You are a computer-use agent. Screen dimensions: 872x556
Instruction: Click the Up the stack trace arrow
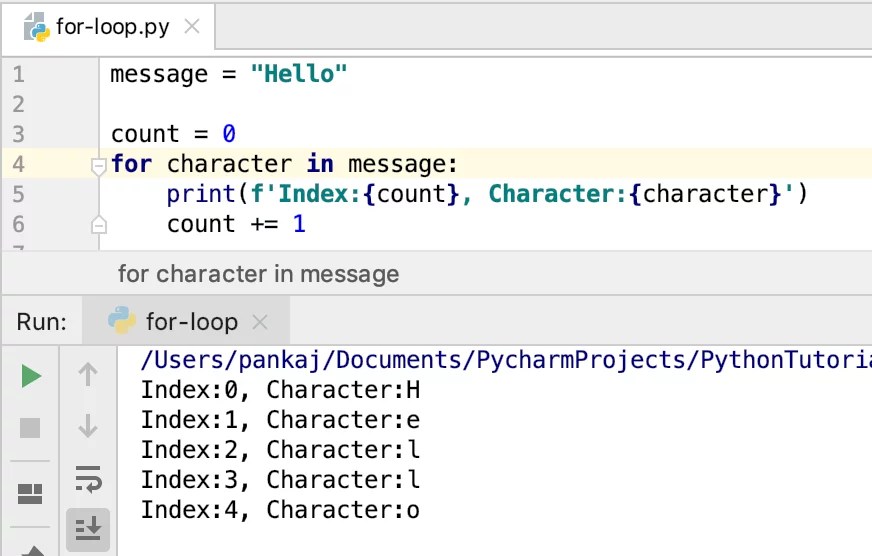click(x=88, y=375)
